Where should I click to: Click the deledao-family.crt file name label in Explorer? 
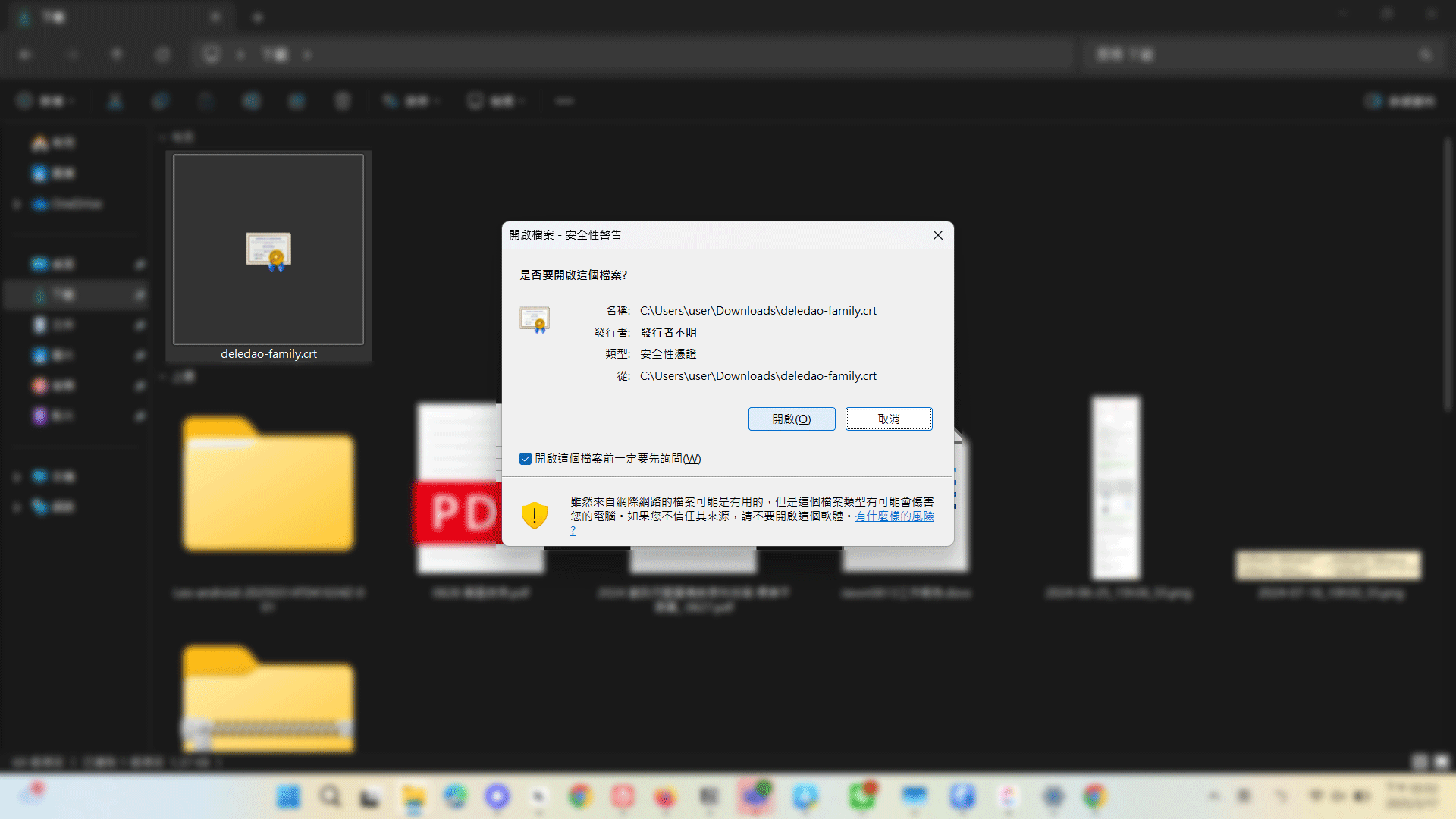(268, 353)
